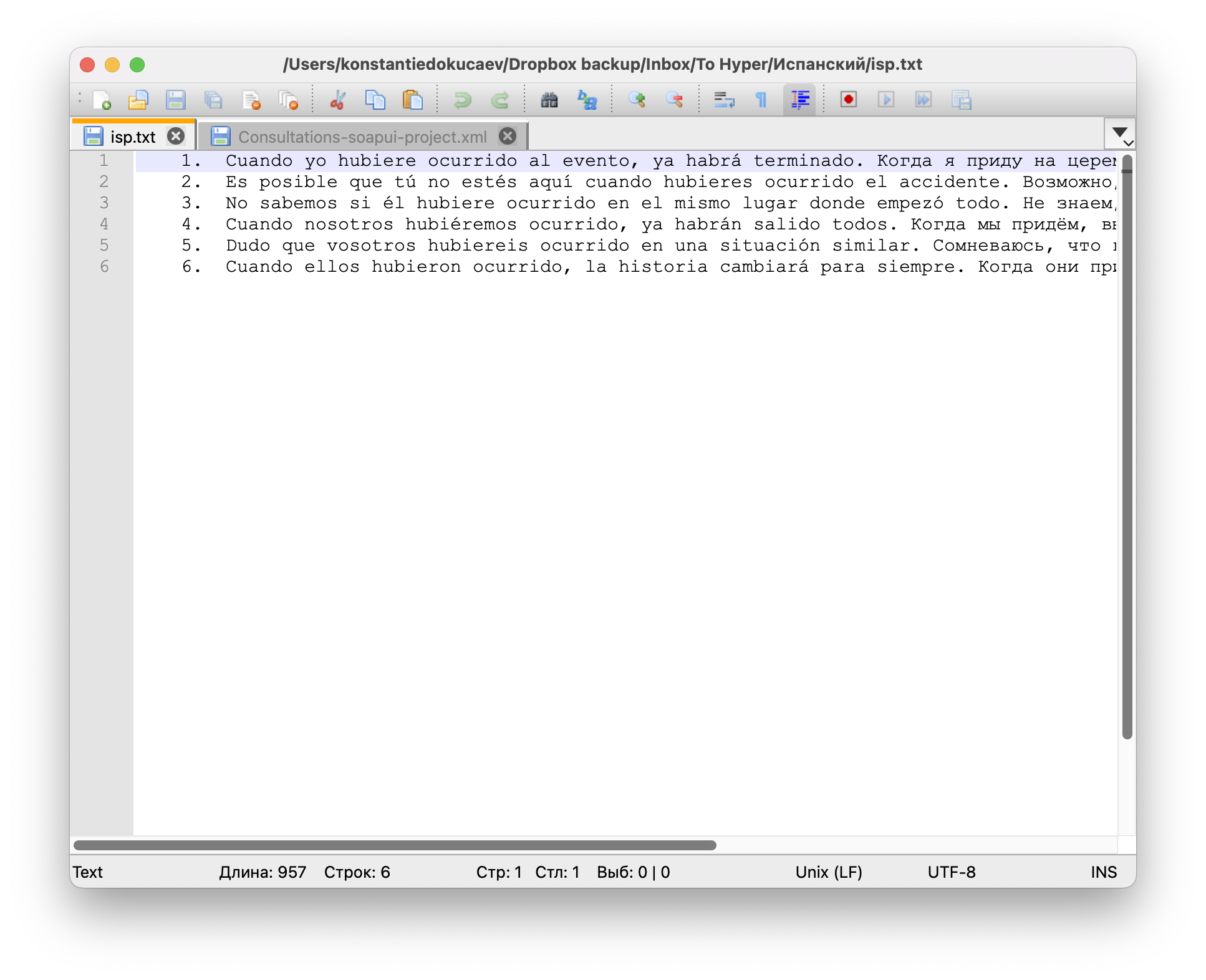The width and height of the screenshot is (1206, 980).
Task: Click the Undo arrow icon
Action: [x=462, y=100]
